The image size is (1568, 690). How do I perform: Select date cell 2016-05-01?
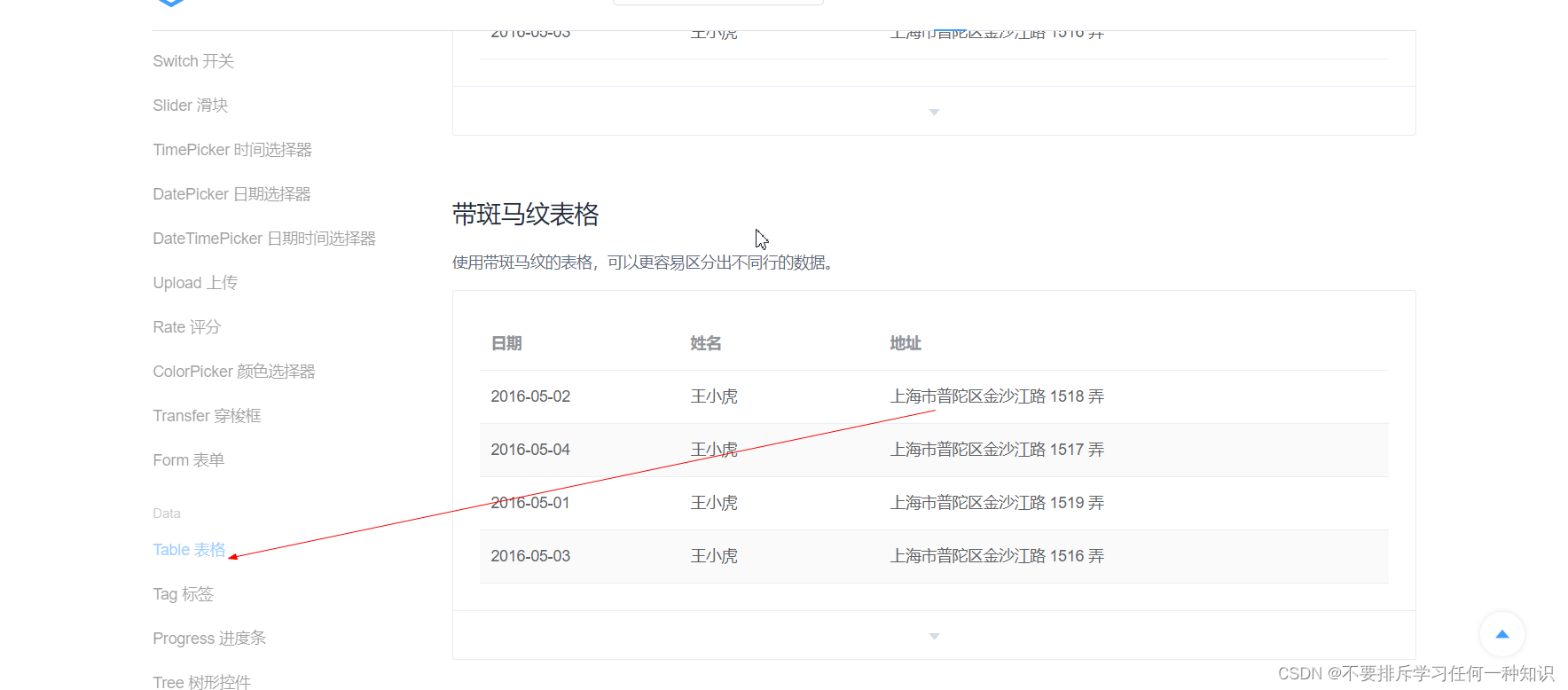pyautogui.click(x=530, y=503)
